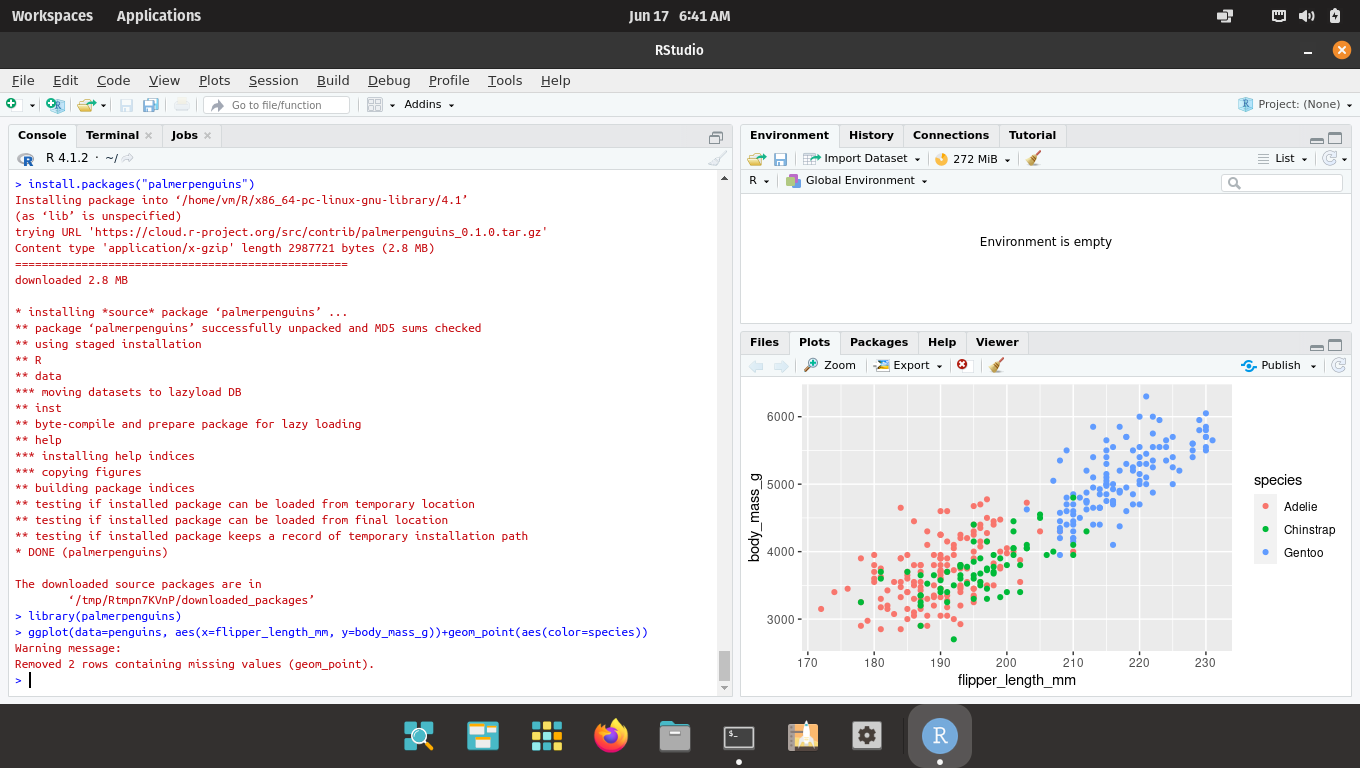This screenshot has width=1360, height=768.
Task: Close the Terminal tab
Action: coord(148,135)
